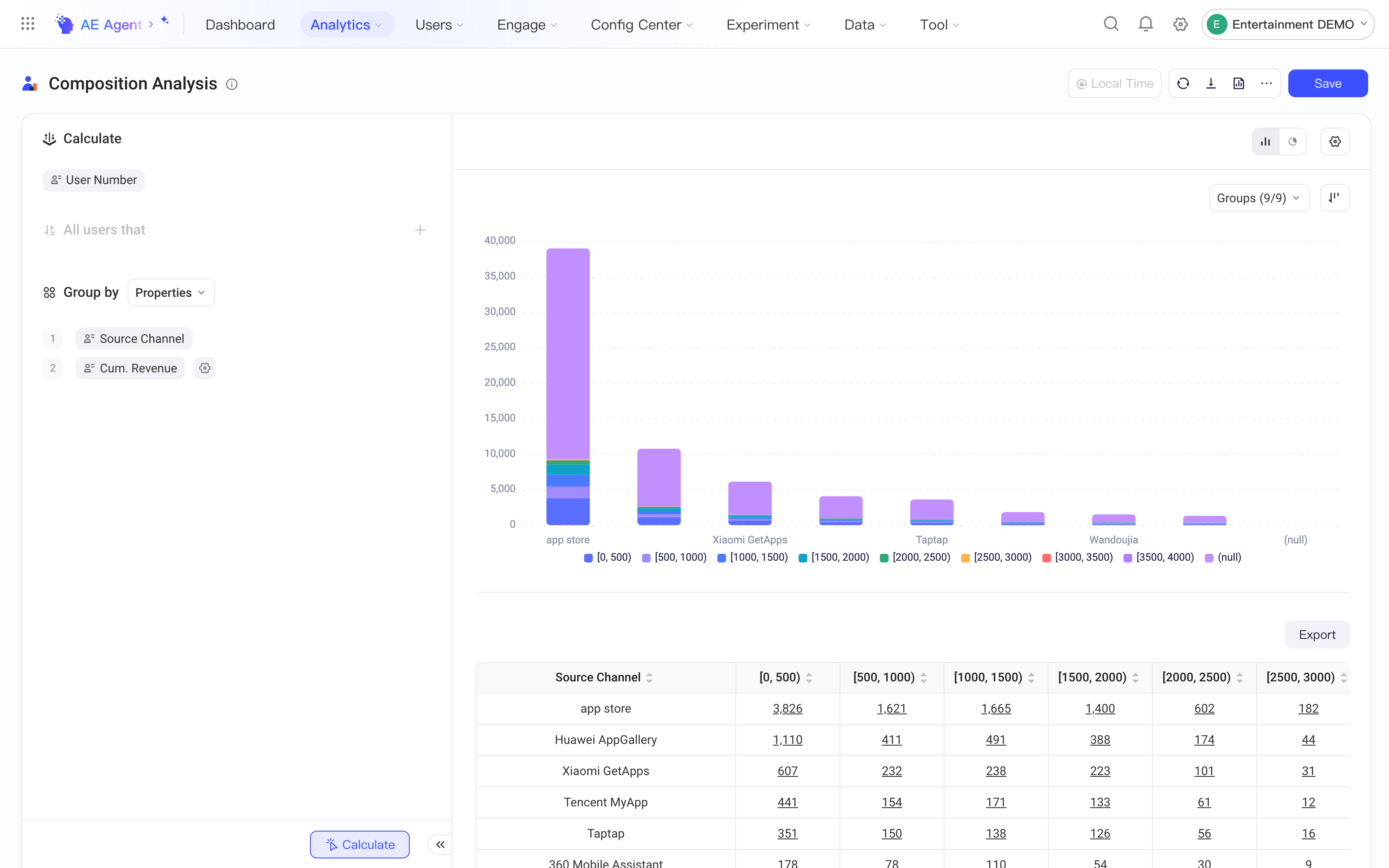Open the notifications bell
Image resolution: width=1389 pixels, height=868 pixels.
(1145, 24)
